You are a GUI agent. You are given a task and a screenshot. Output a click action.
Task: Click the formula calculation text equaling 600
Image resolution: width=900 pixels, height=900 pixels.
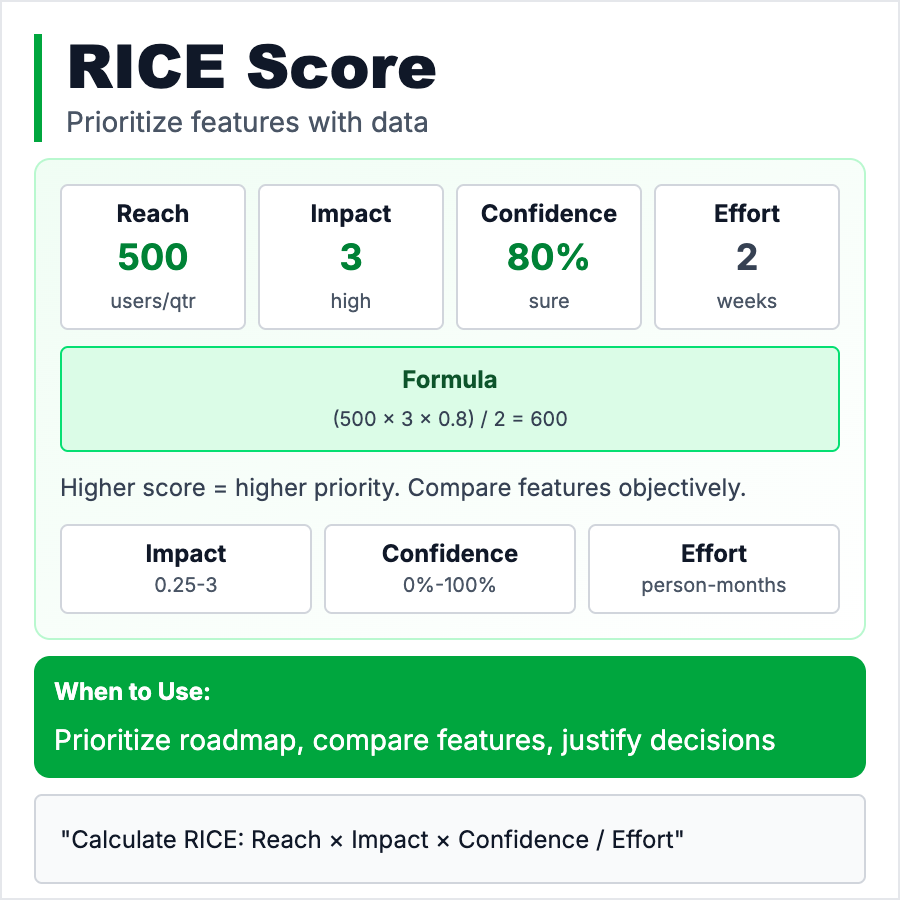[450, 419]
